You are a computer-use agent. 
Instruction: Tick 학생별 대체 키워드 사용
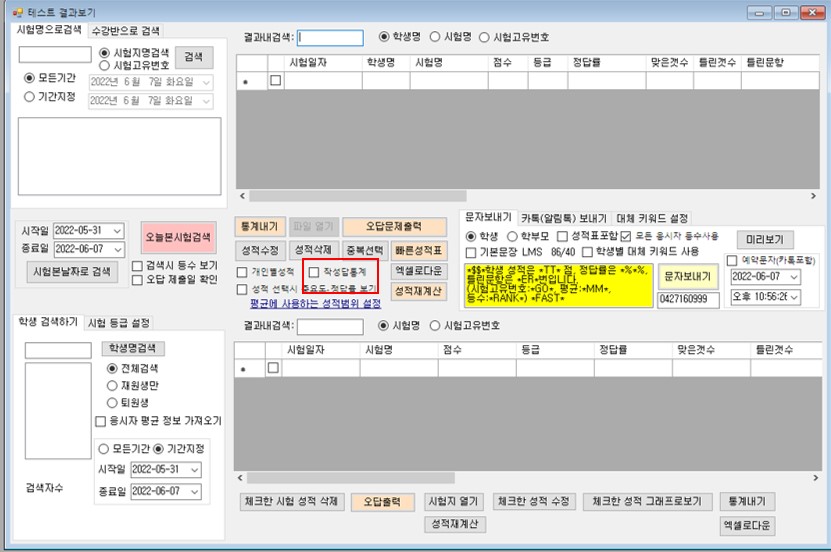587,252
